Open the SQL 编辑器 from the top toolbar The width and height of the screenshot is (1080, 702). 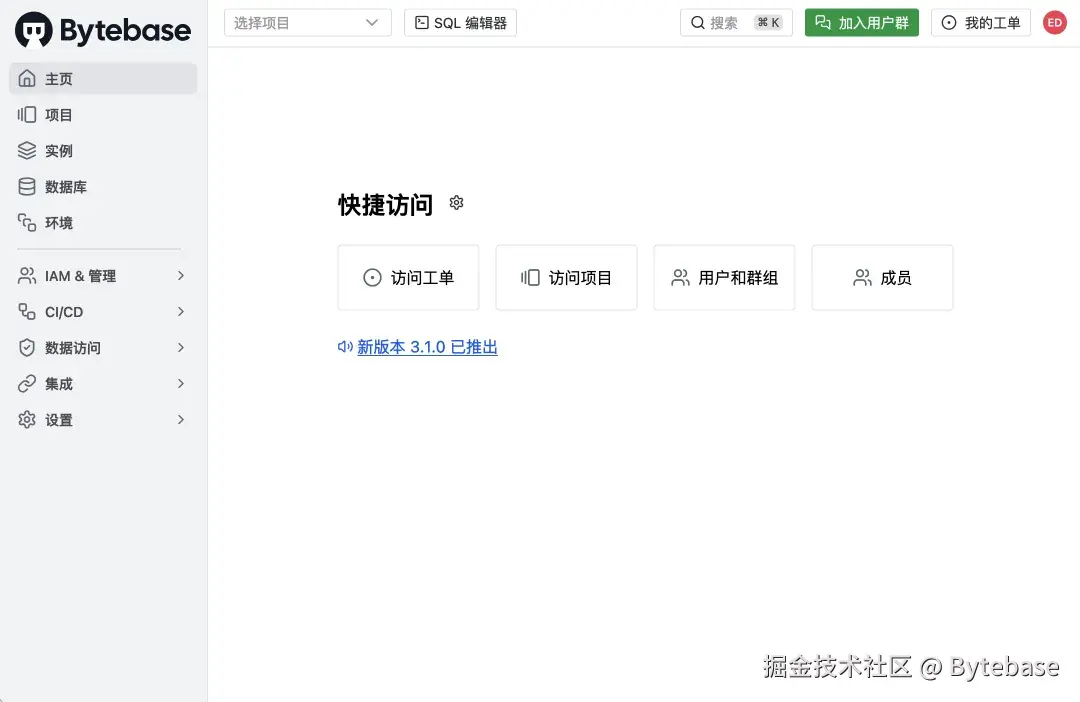pyautogui.click(x=460, y=22)
